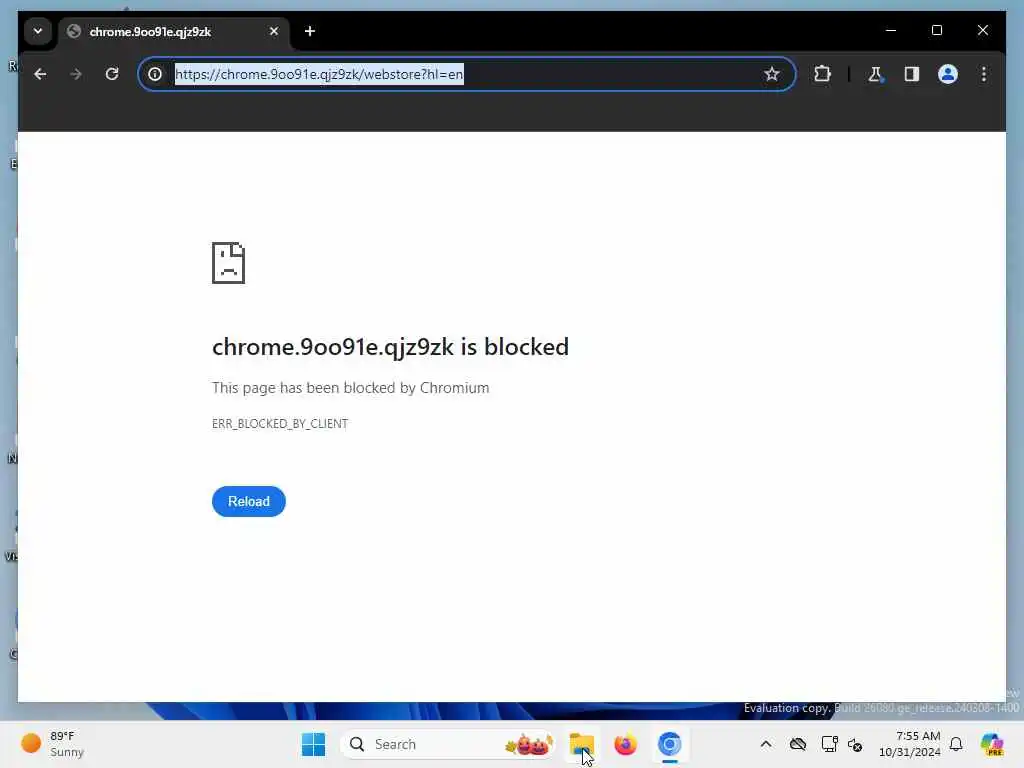Reload the page with the toolbar refresh icon

point(112,74)
